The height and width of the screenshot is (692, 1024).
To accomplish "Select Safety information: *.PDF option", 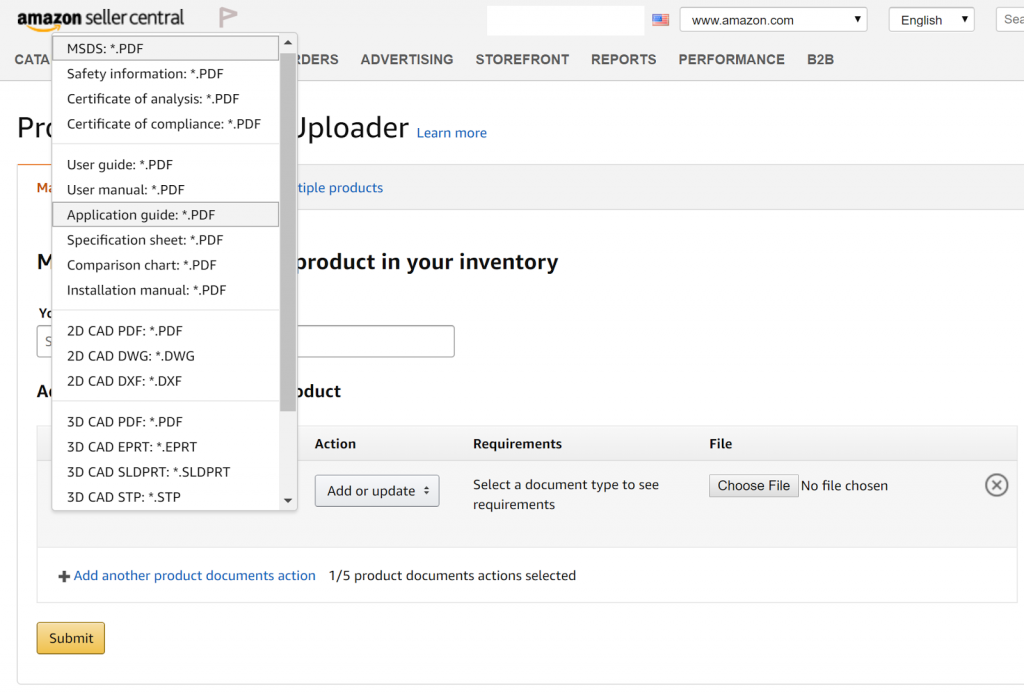I will click(165, 74).
